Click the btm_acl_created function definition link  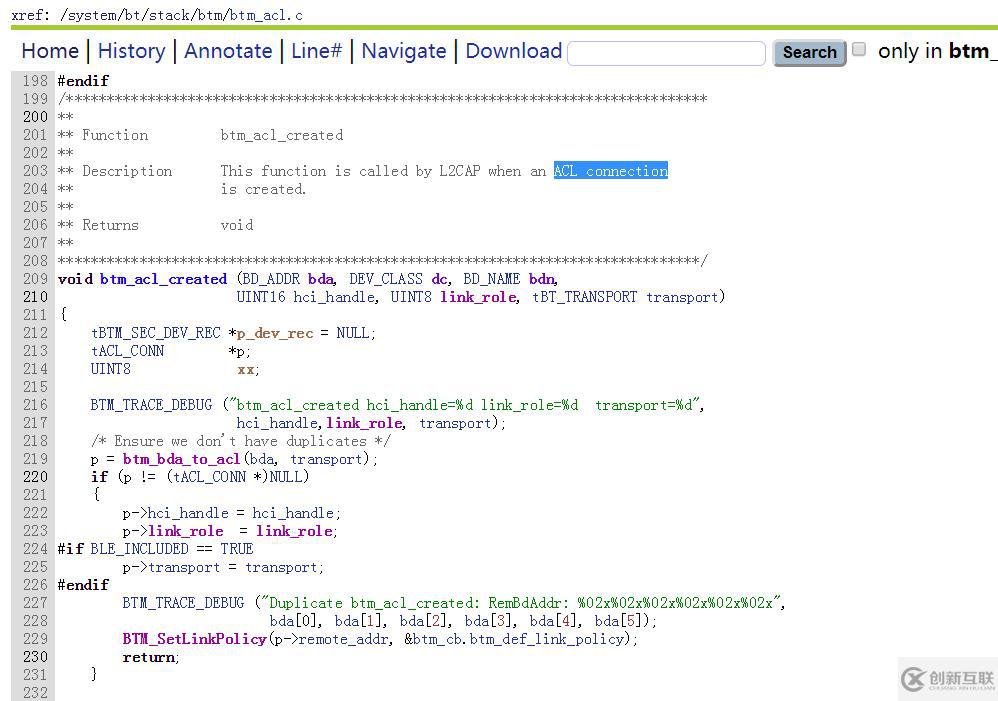pyautogui.click(x=164, y=279)
